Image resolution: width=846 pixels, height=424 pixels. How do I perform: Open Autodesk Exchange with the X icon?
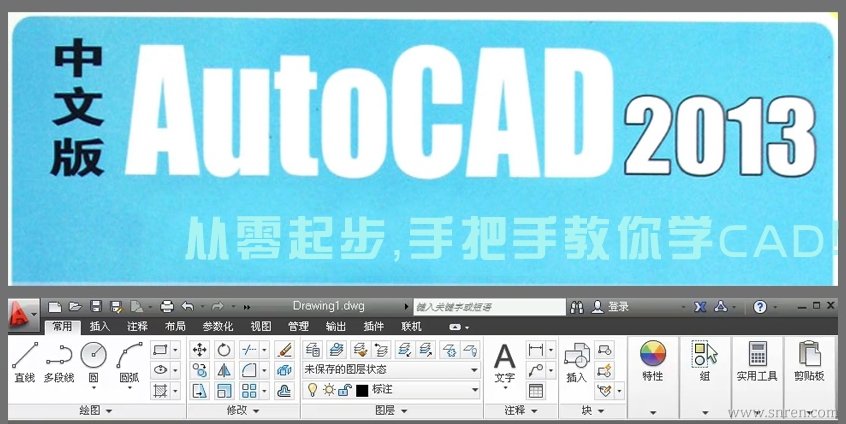click(700, 307)
